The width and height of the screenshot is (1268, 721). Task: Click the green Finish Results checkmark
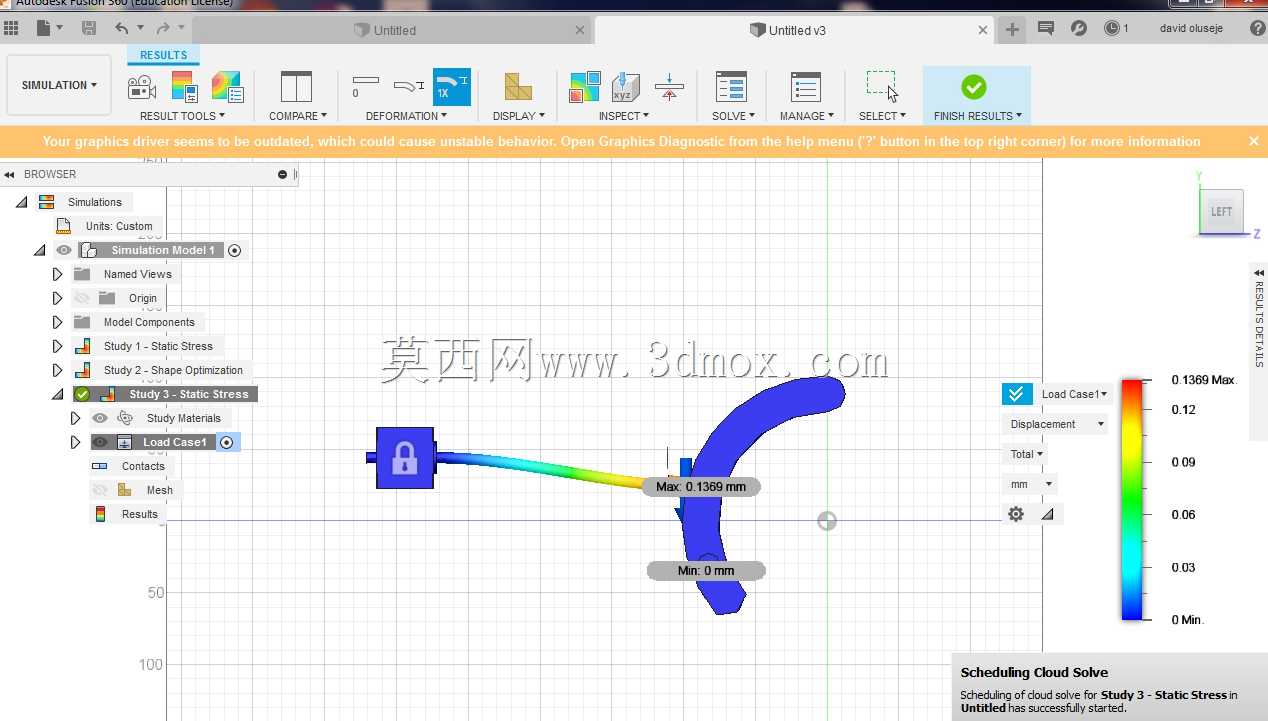[974, 87]
